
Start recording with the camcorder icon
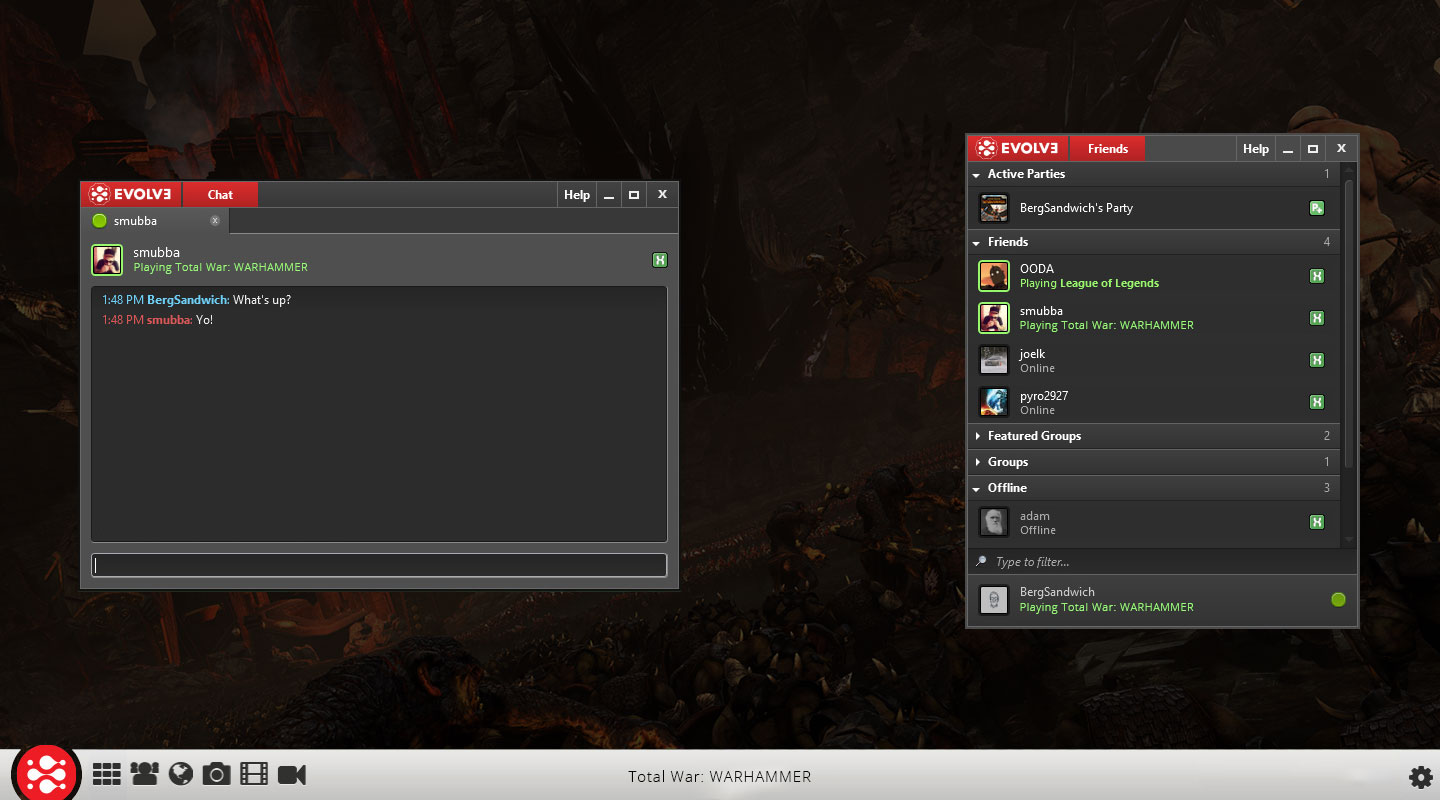pyautogui.click(x=292, y=774)
